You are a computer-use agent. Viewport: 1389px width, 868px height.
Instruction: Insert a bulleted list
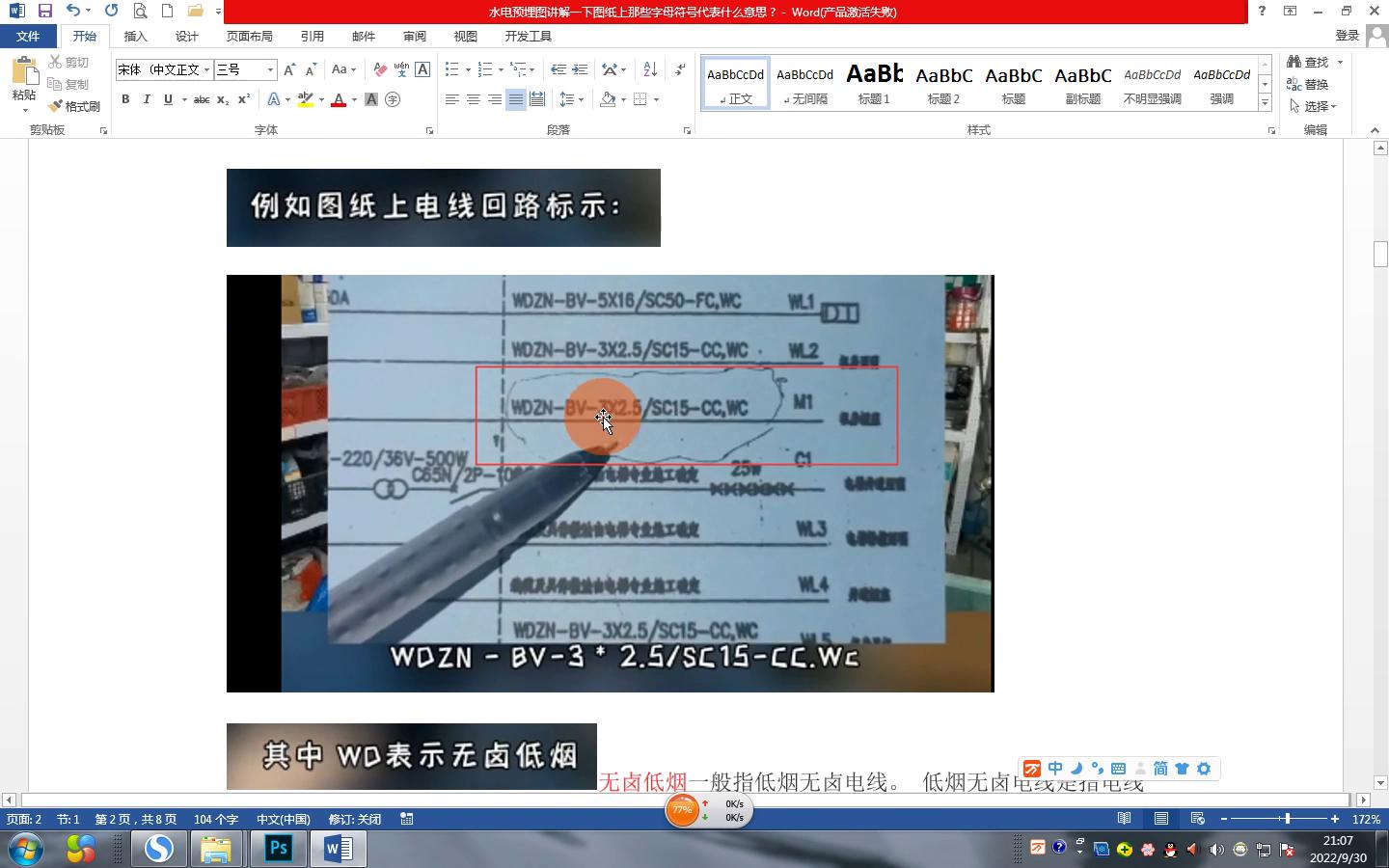tap(451, 69)
